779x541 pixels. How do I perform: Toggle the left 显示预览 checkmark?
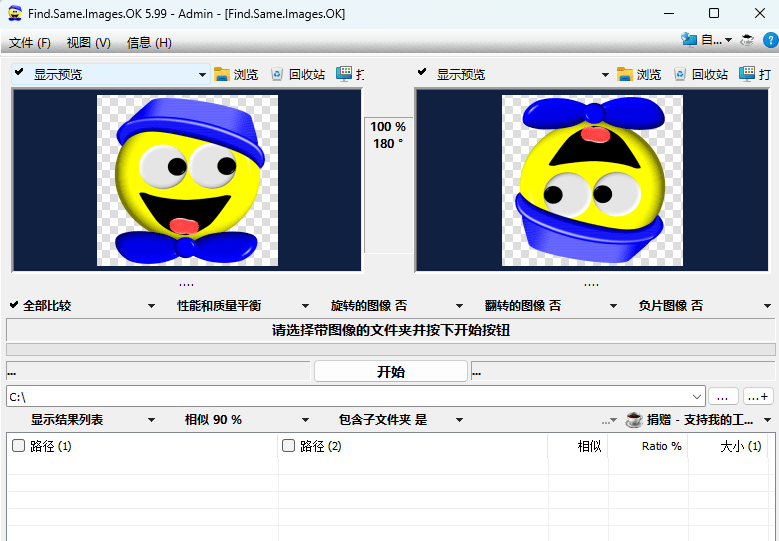point(19,73)
